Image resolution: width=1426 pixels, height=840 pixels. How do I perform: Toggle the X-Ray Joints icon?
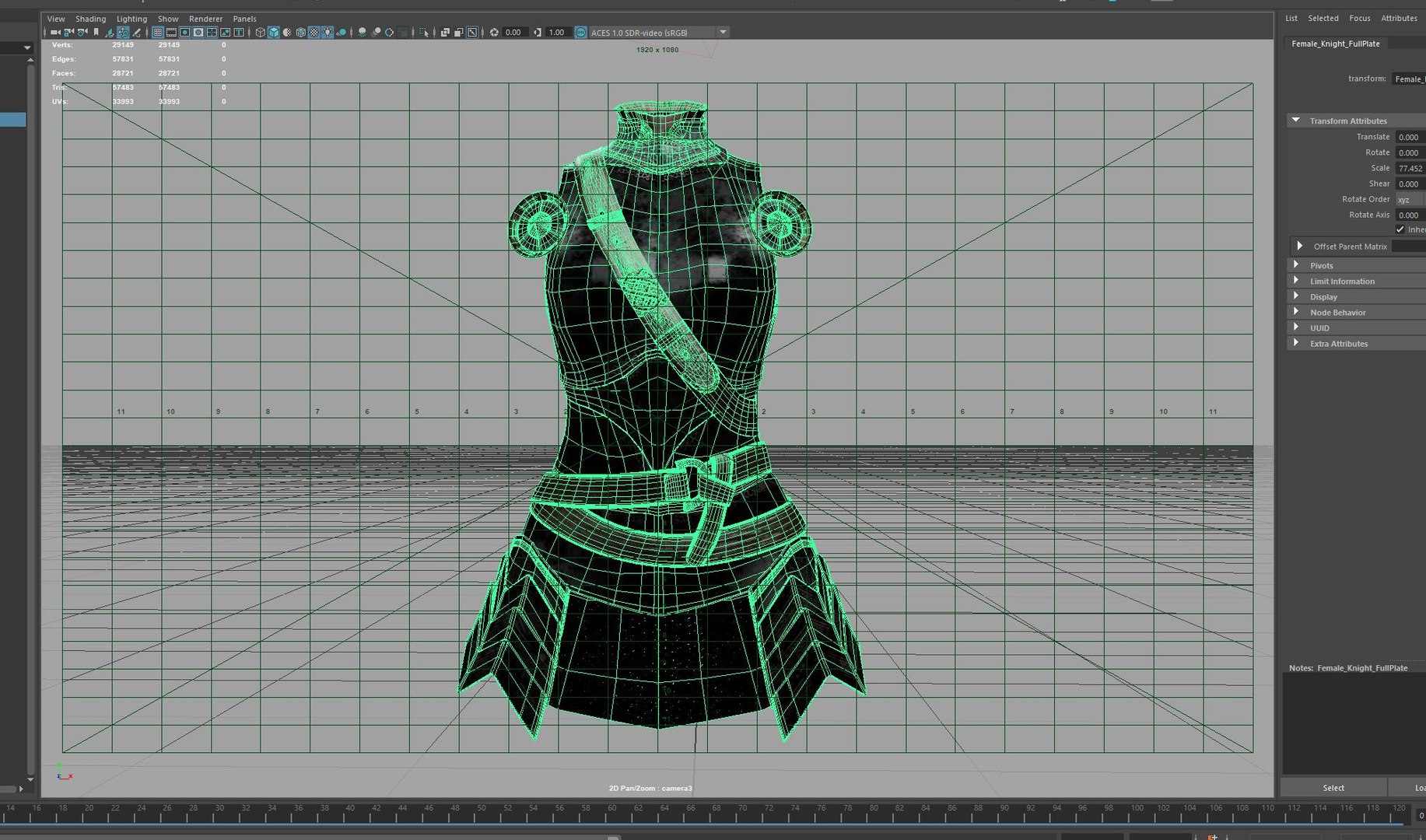[472, 32]
